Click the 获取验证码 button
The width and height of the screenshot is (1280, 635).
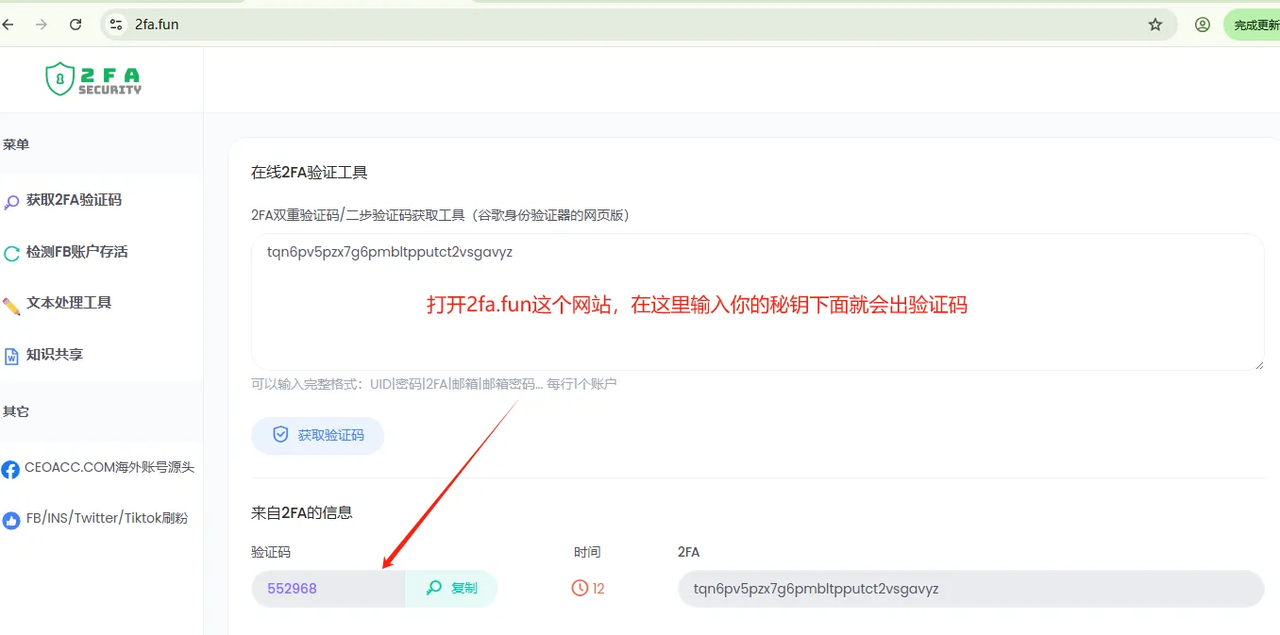317,435
